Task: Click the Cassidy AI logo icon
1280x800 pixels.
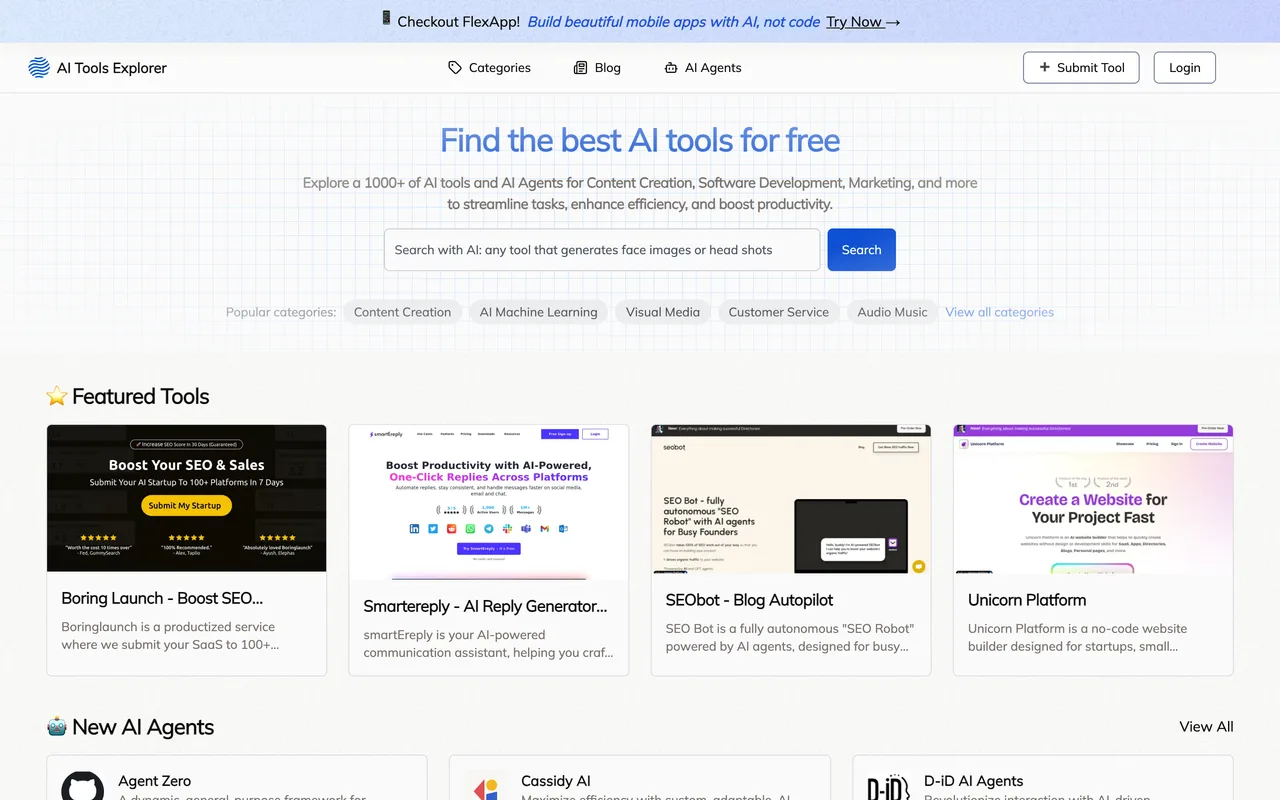Action: coord(485,786)
